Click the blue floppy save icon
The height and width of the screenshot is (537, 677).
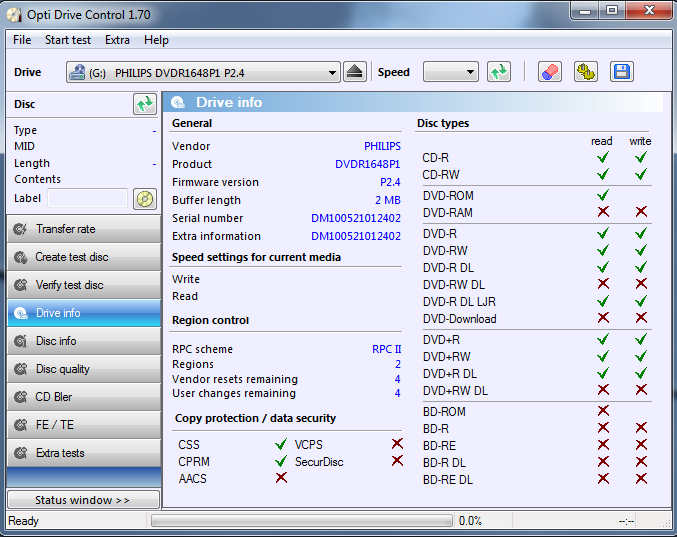coord(622,72)
